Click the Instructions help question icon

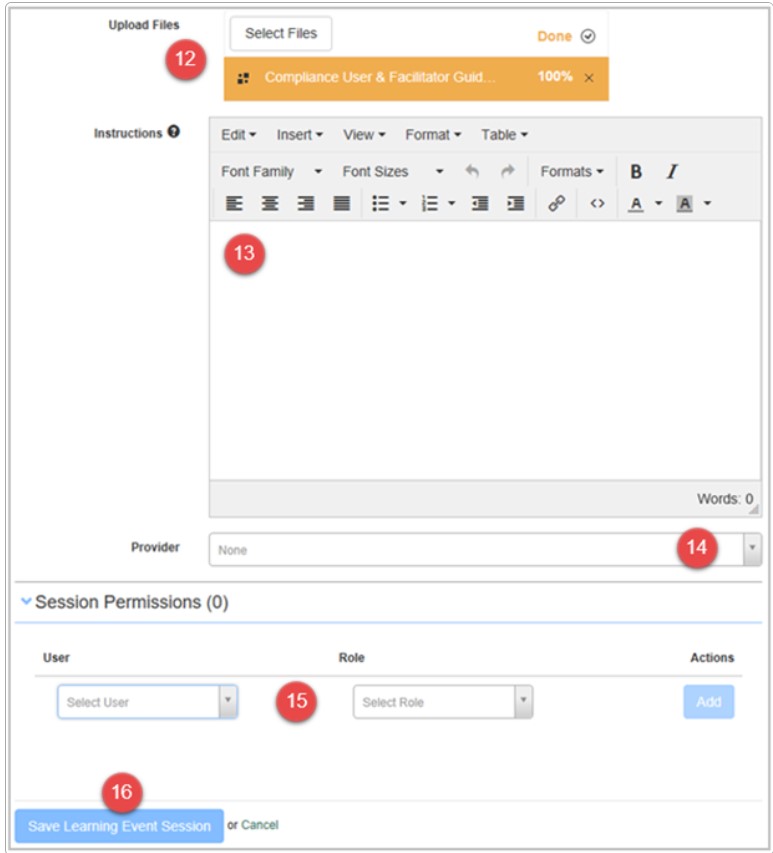174,132
